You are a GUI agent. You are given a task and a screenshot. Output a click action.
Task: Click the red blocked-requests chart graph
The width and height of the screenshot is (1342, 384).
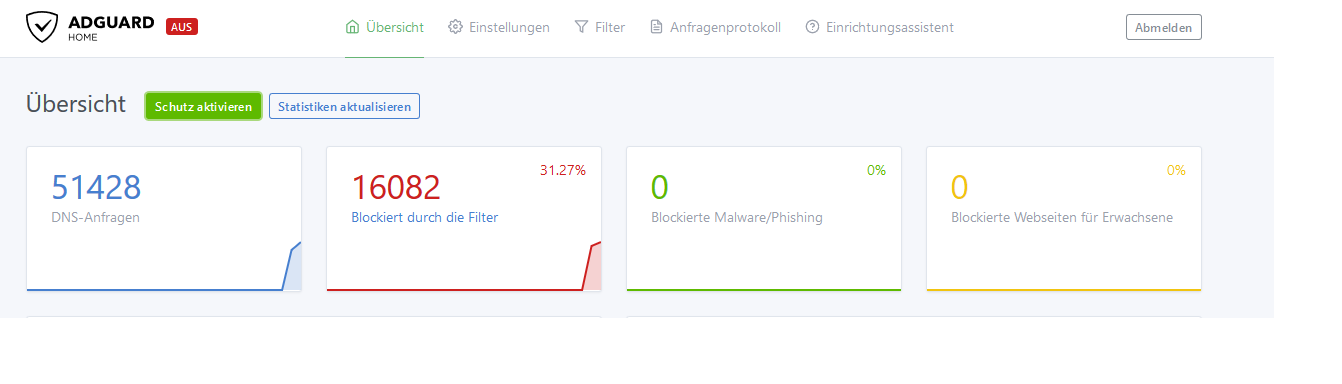pyautogui.click(x=464, y=266)
